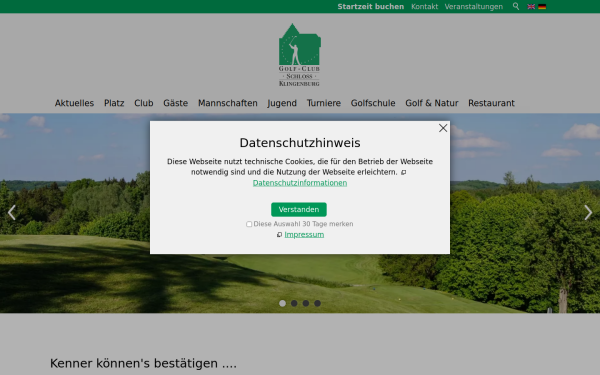Close the Datenschutzhinweis dialog with X
This screenshot has height=375, width=600.
pos(443,128)
